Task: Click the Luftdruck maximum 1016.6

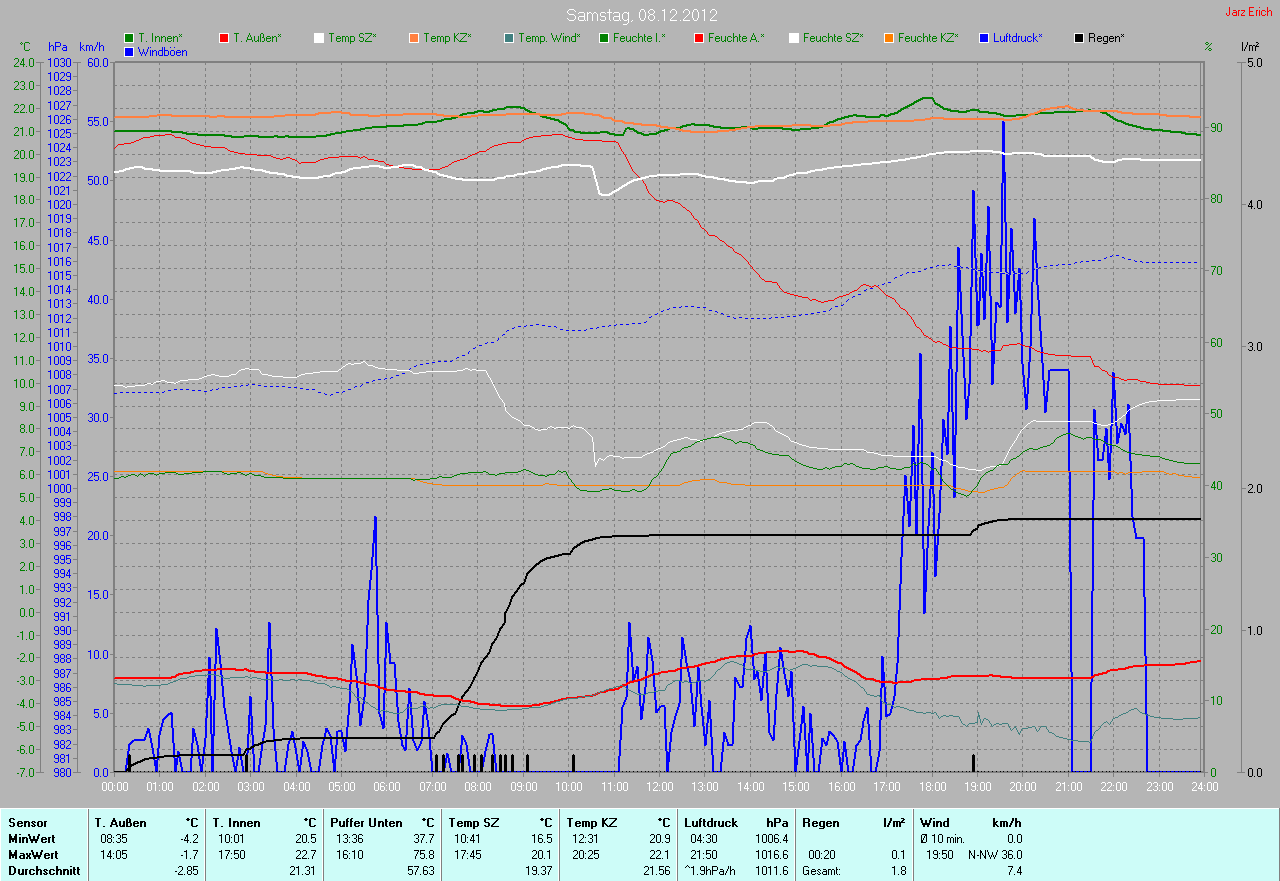Action: click(772, 855)
